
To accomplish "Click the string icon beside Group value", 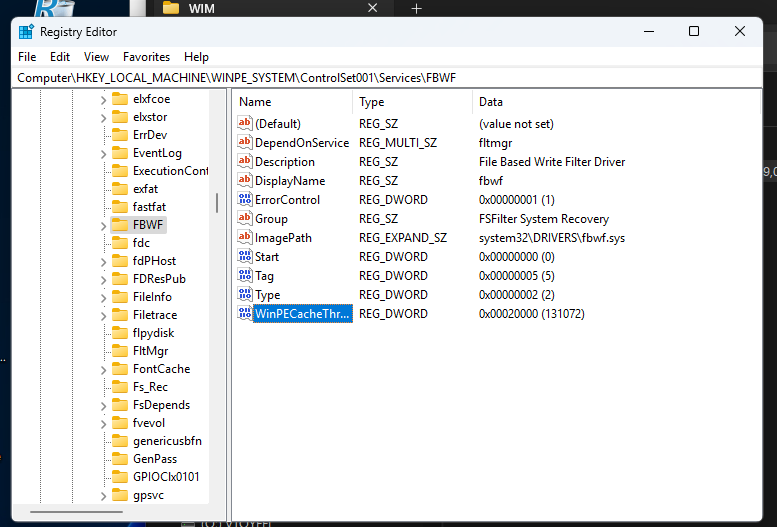I will (245, 218).
